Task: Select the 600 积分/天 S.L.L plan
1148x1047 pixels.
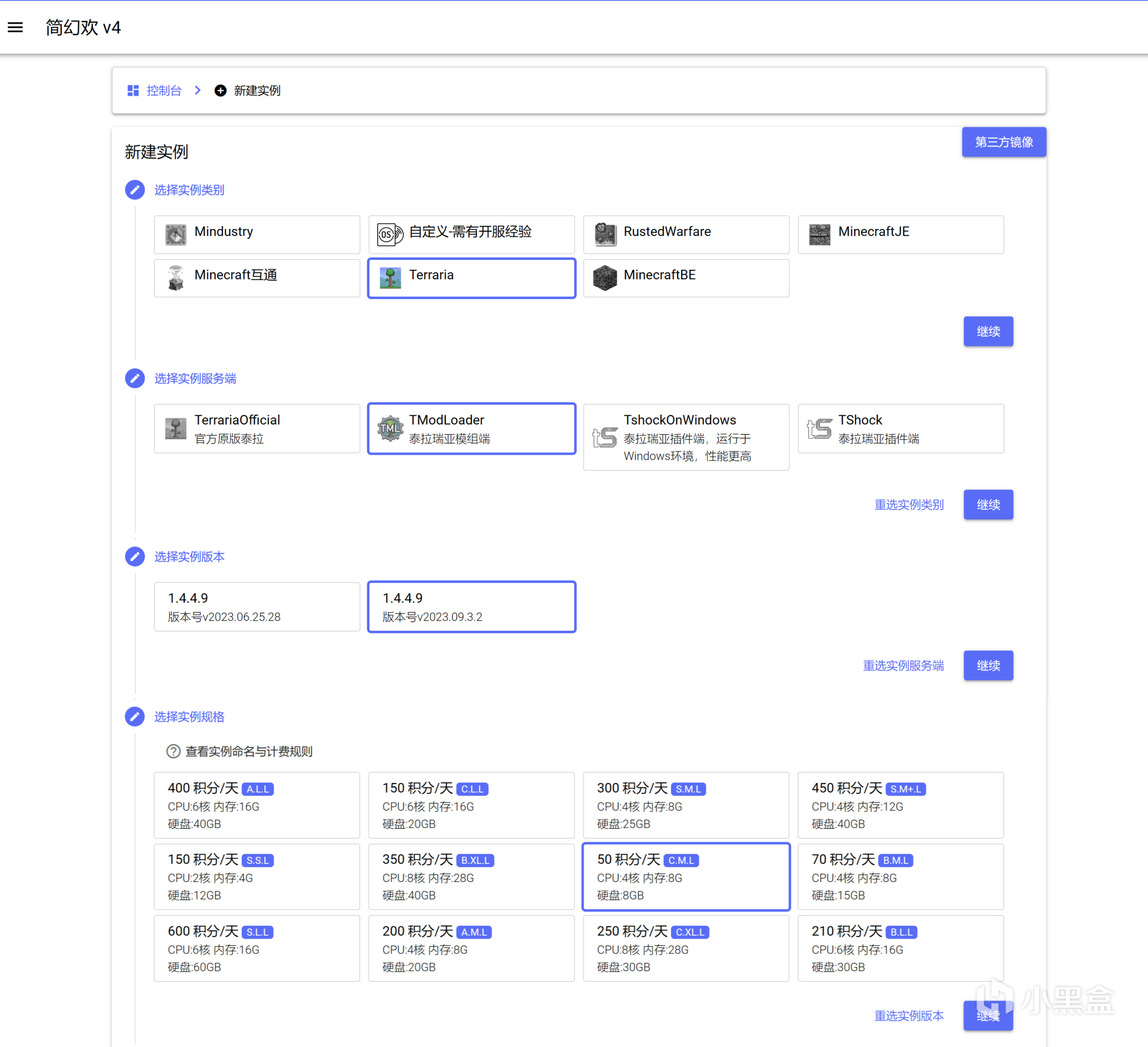Action: tap(257, 948)
